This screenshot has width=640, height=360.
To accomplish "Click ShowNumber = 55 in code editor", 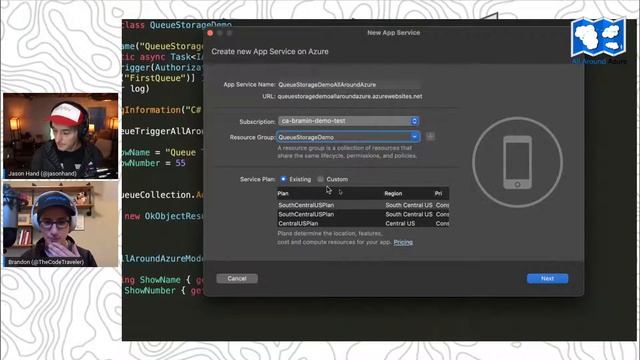I will [154, 163].
